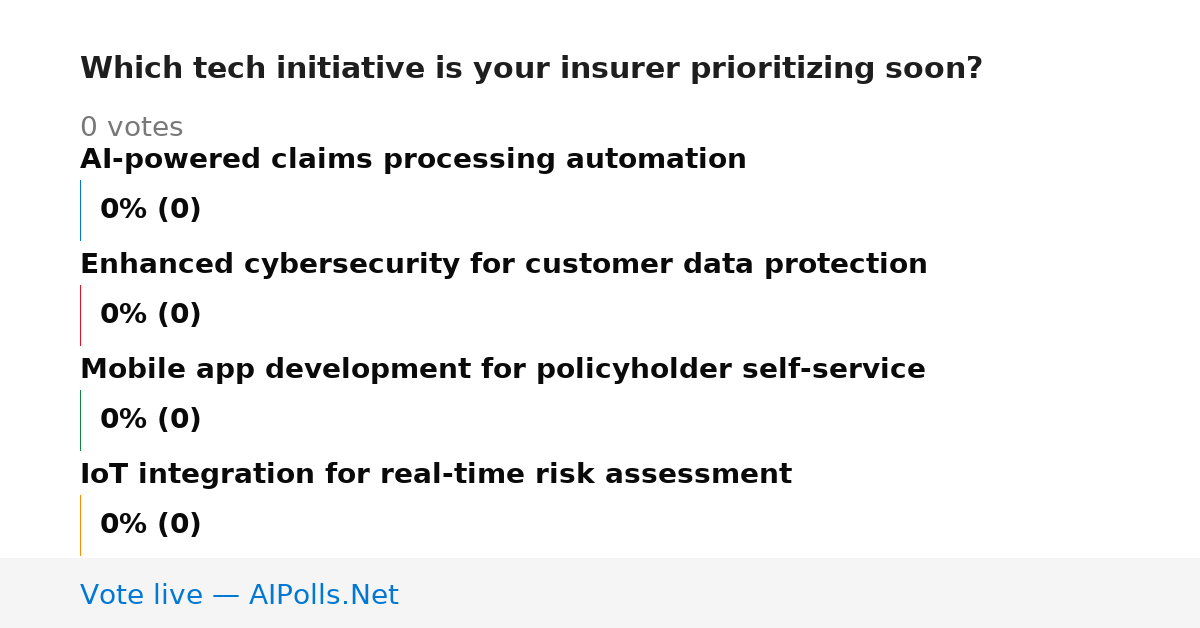This screenshot has height=628, width=1200.
Task: Click the red bar under Enhanced cybersecurity
Action: coord(80,315)
